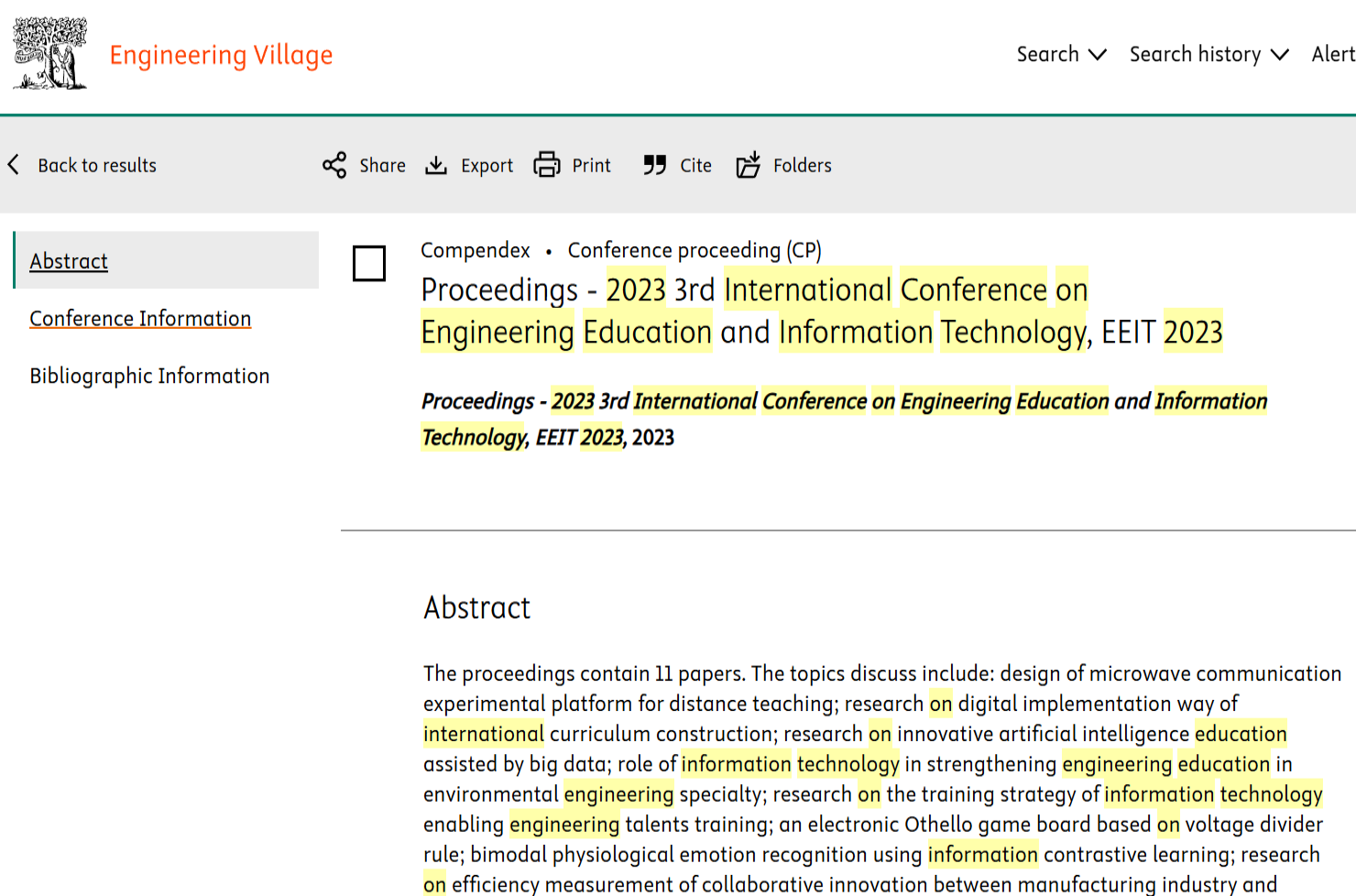Jump to Conference Information section

(x=140, y=318)
